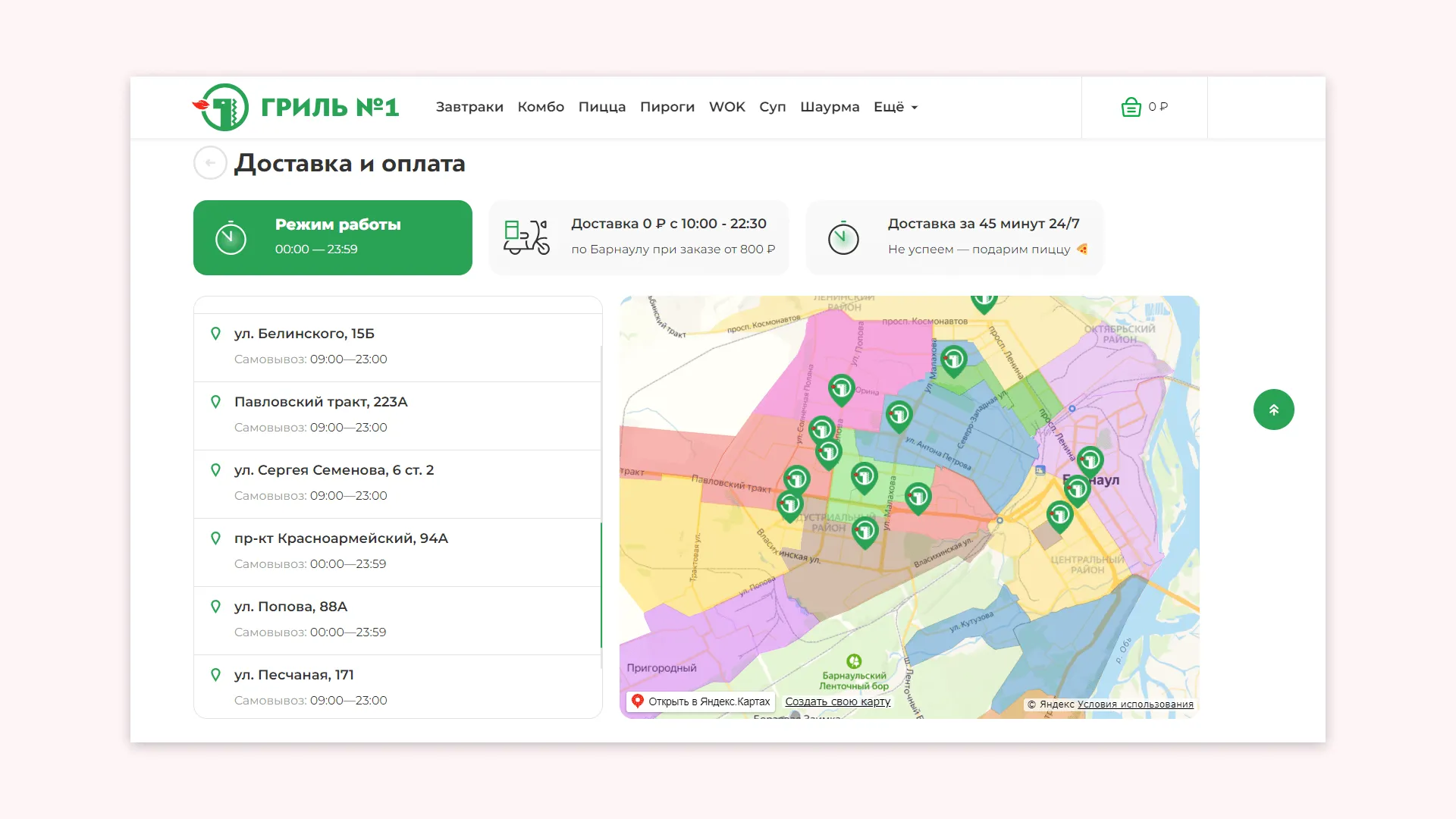The image size is (1456, 819).
Task: Open the Суп menu category
Action: pyautogui.click(x=773, y=107)
